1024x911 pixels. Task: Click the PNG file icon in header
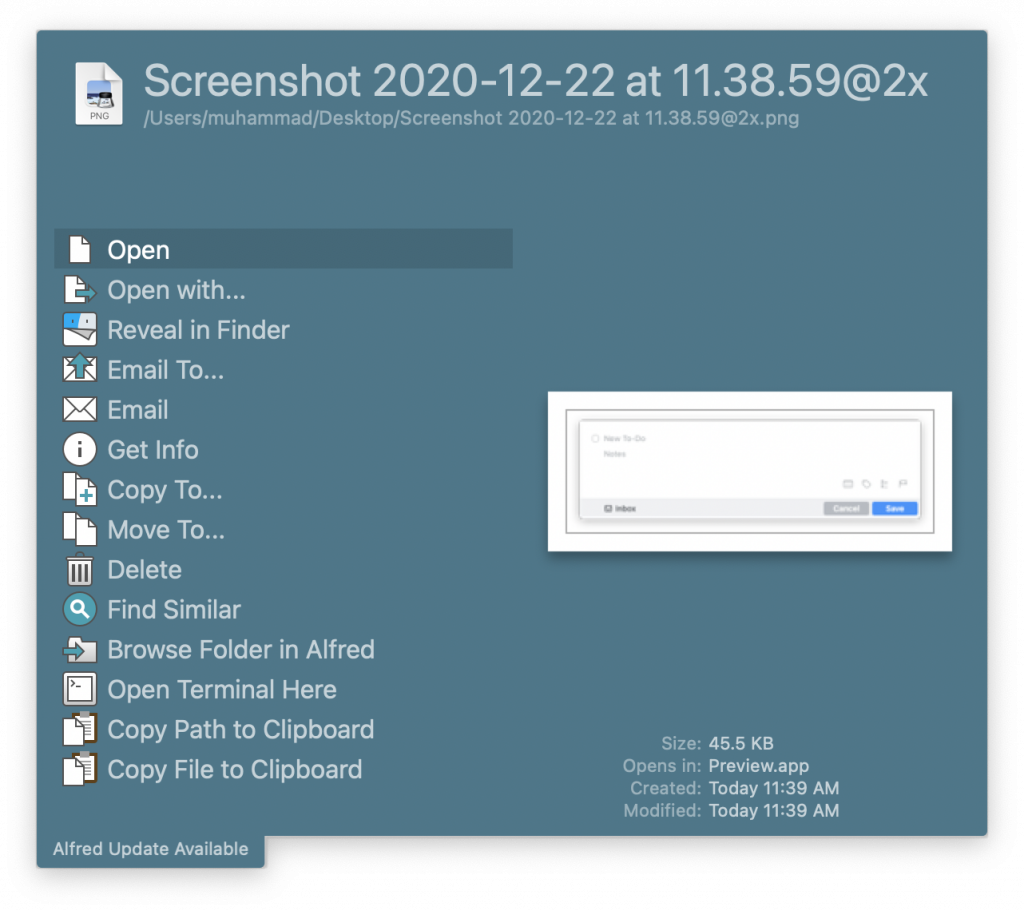(x=99, y=93)
